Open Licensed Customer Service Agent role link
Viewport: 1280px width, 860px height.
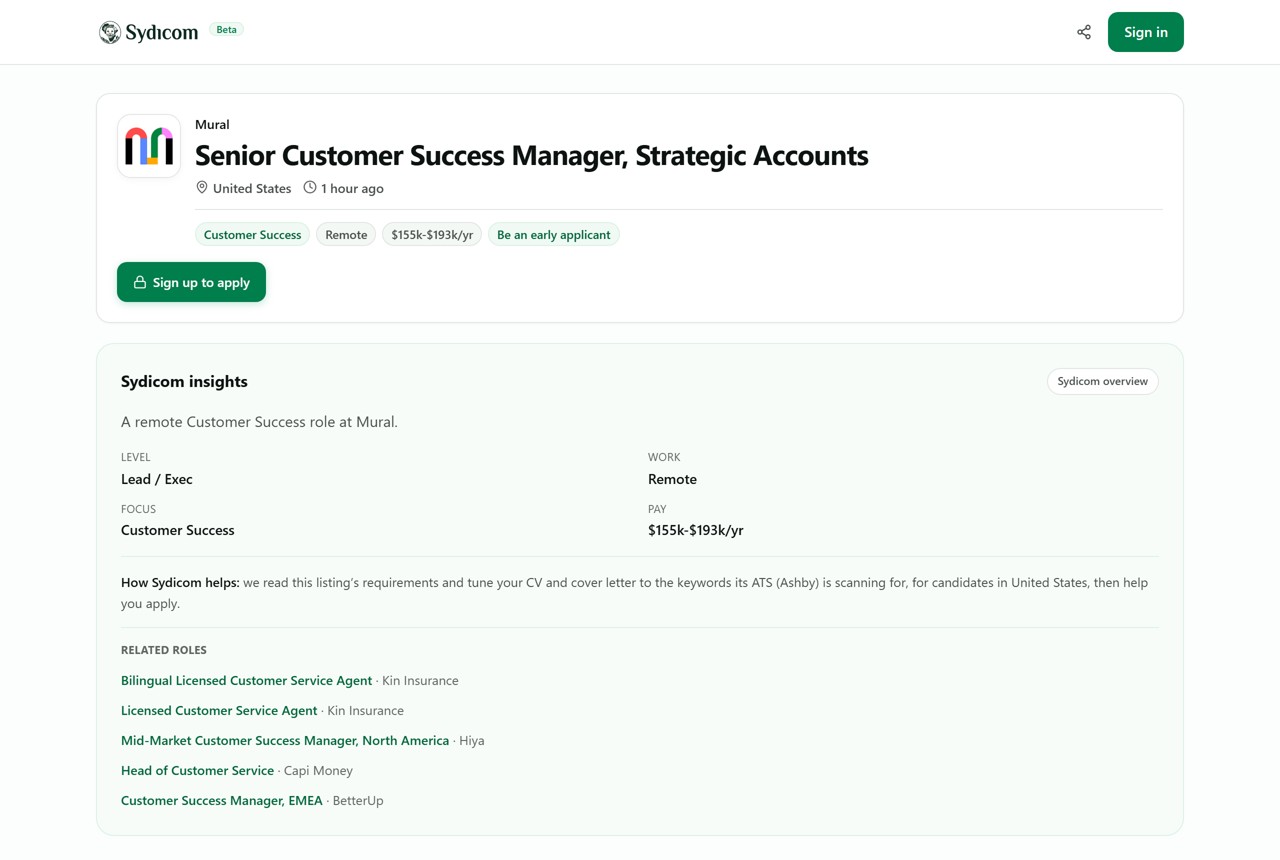tap(219, 710)
